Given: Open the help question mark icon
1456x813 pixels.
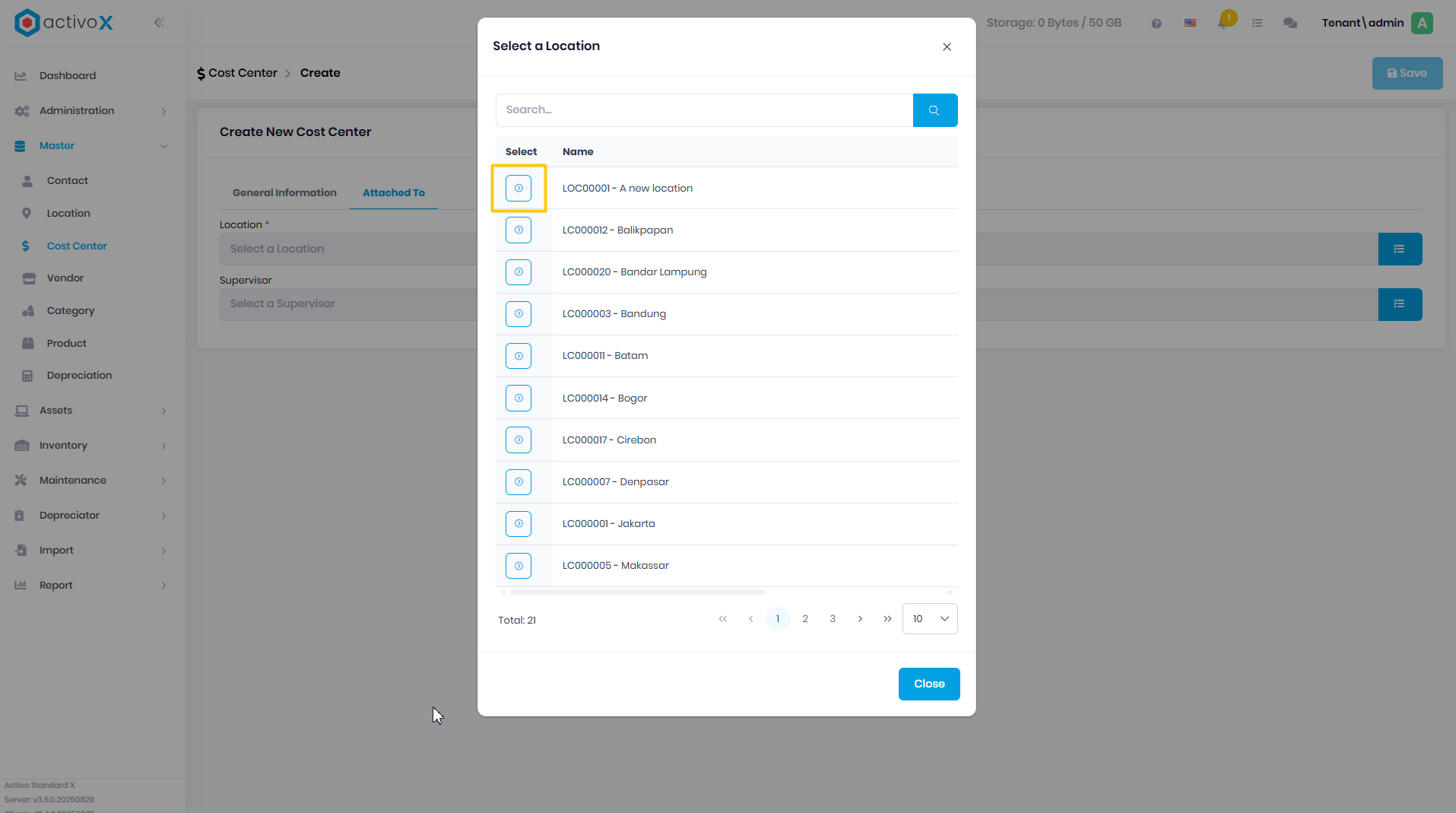Looking at the screenshot, I should (1156, 24).
